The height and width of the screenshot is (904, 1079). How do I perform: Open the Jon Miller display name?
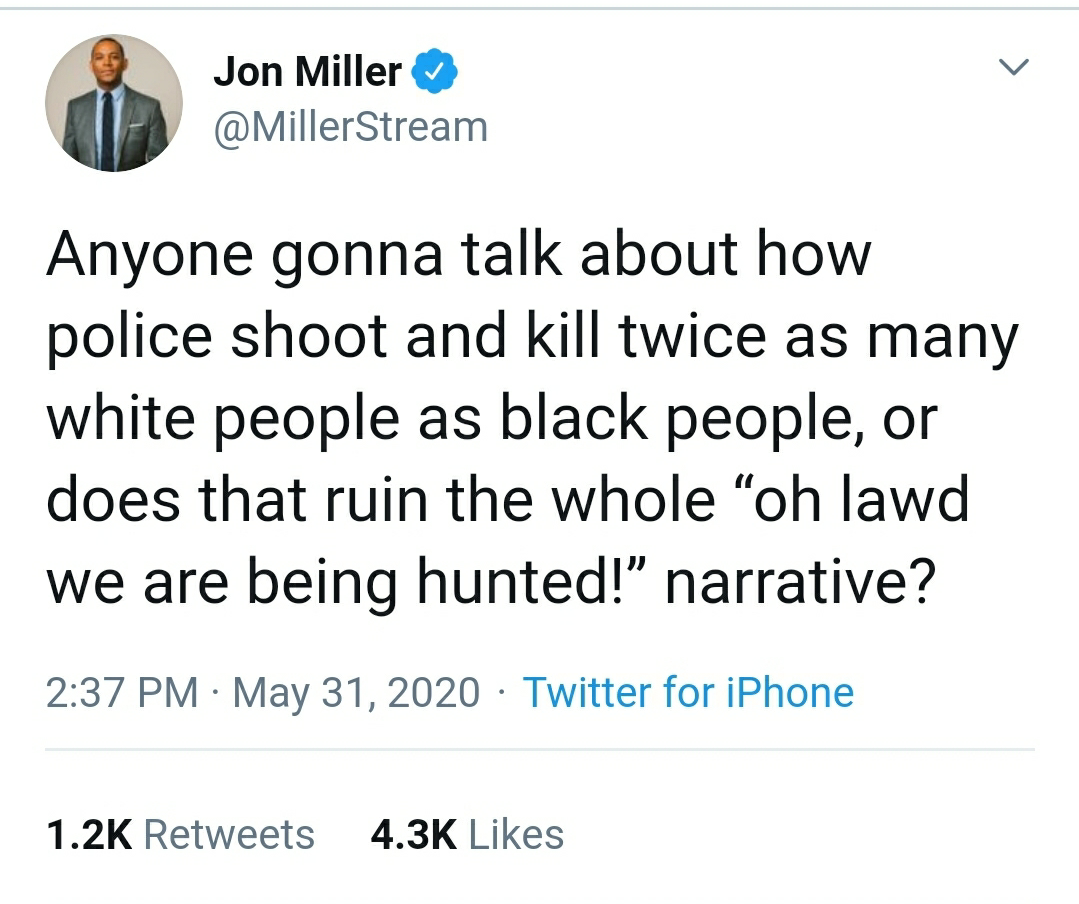tap(307, 72)
